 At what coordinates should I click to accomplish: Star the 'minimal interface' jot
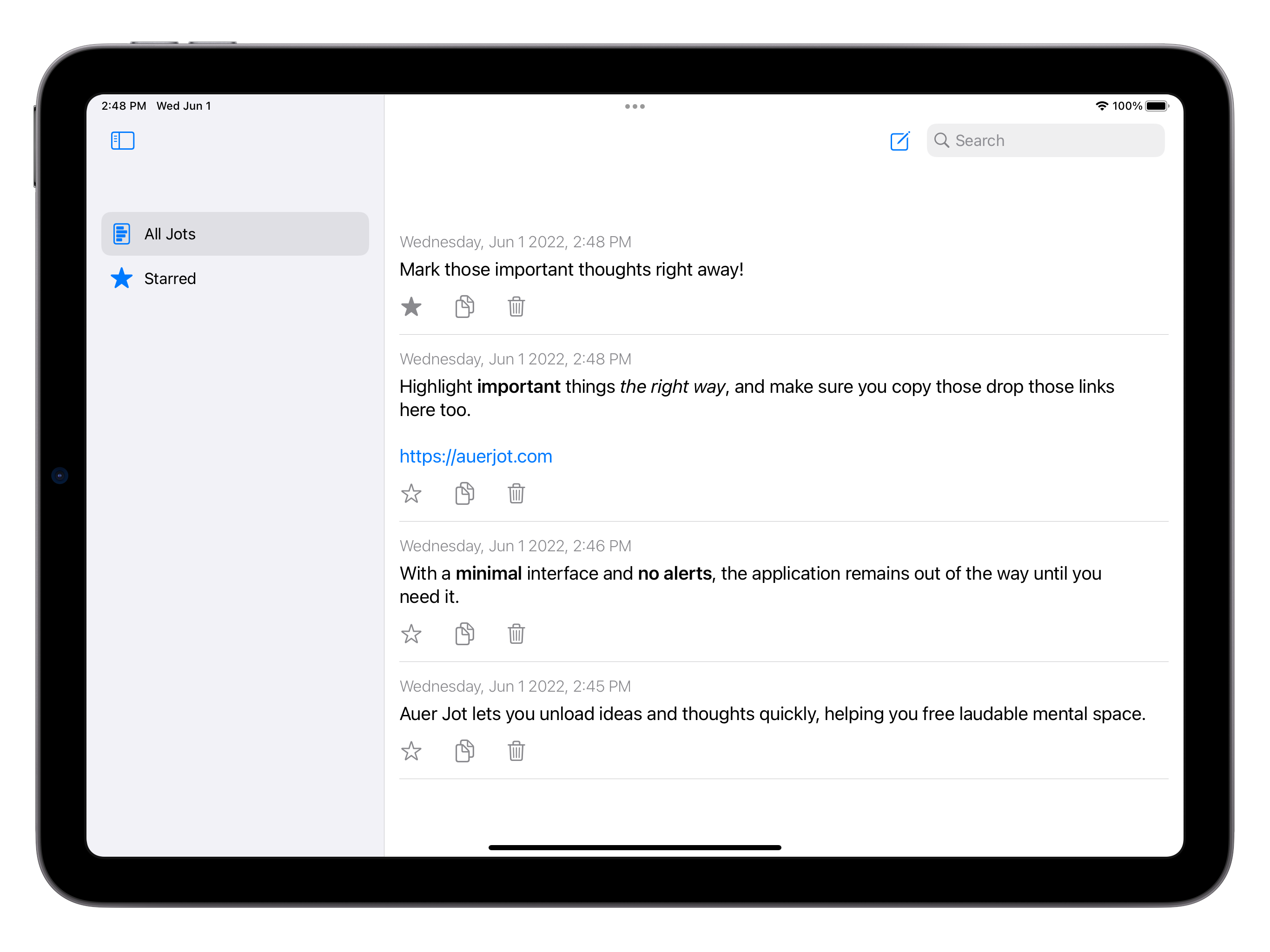click(411, 634)
